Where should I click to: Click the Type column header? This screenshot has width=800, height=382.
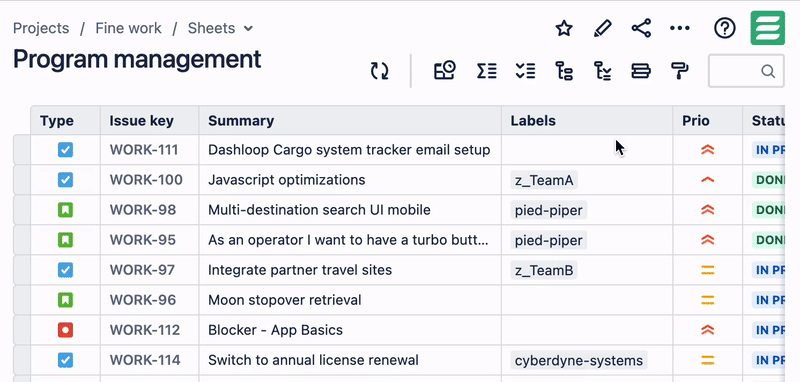(x=65, y=120)
